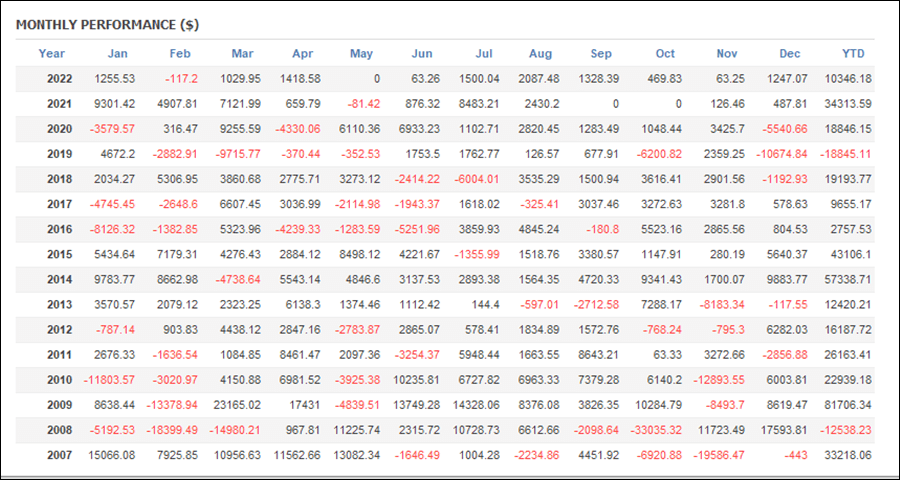Select December 2019 value -10674.84

pyautogui.click(x=779, y=154)
